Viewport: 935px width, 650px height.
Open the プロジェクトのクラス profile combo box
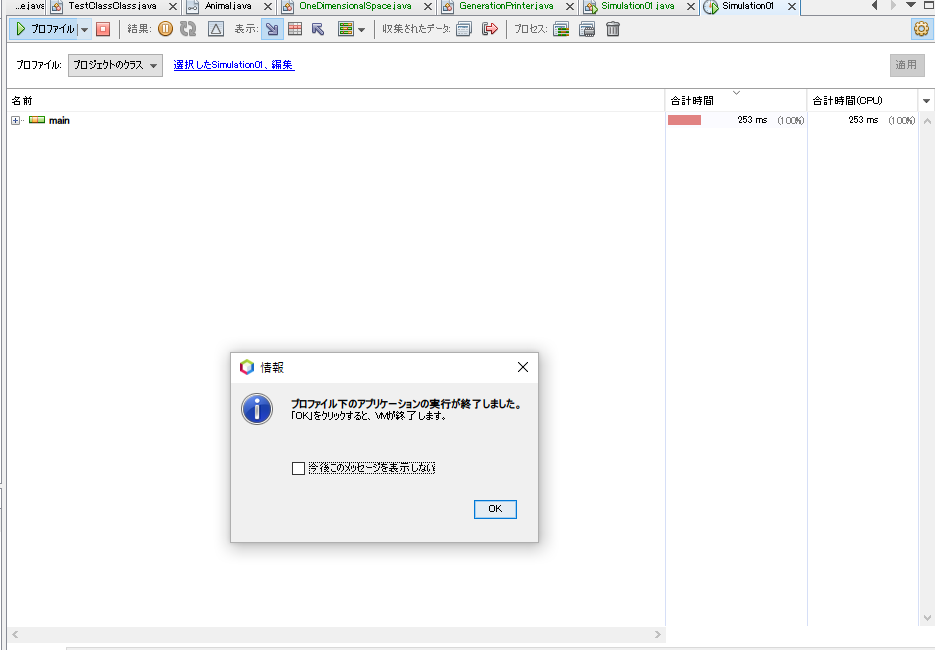coord(115,65)
